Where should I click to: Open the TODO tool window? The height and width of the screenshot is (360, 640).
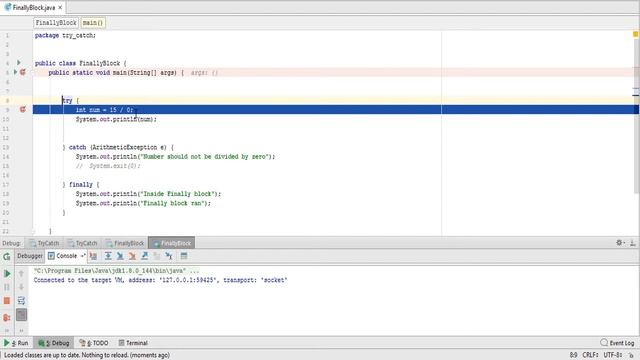pyautogui.click(x=94, y=343)
